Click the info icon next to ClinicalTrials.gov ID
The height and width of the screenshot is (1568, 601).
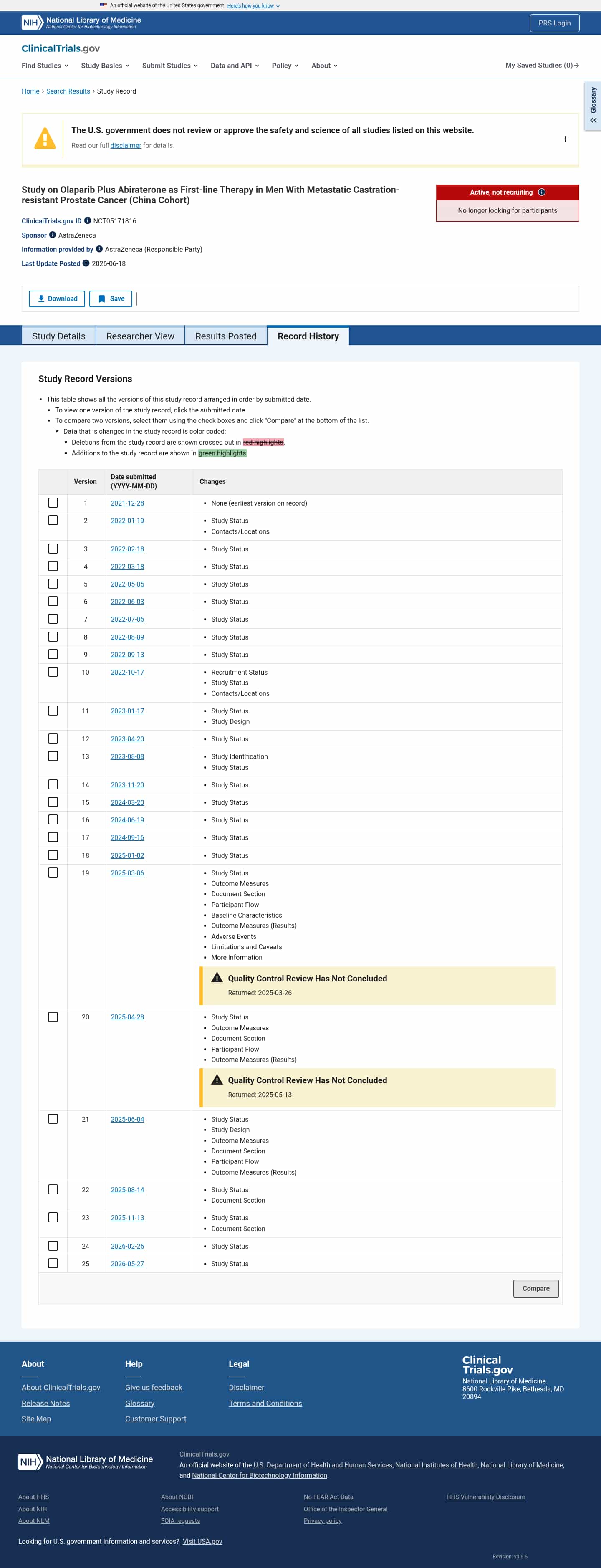[88, 221]
